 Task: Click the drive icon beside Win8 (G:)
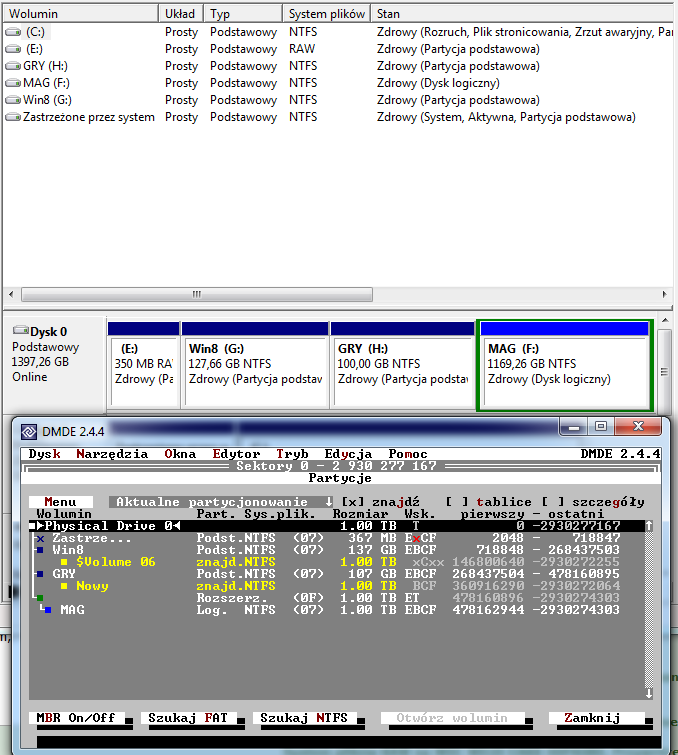tap(13, 100)
